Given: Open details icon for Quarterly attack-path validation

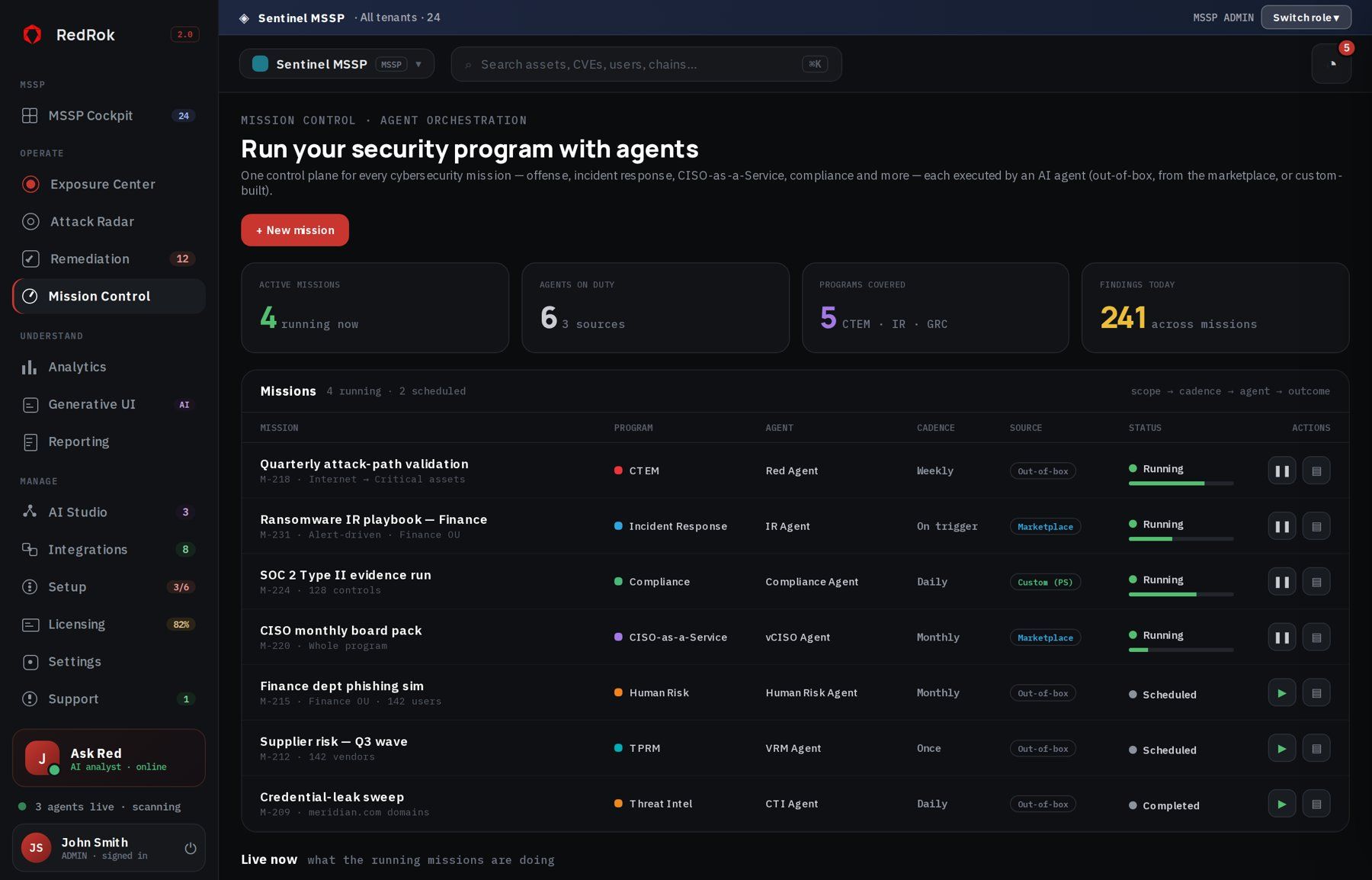Looking at the screenshot, I should tap(1316, 471).
